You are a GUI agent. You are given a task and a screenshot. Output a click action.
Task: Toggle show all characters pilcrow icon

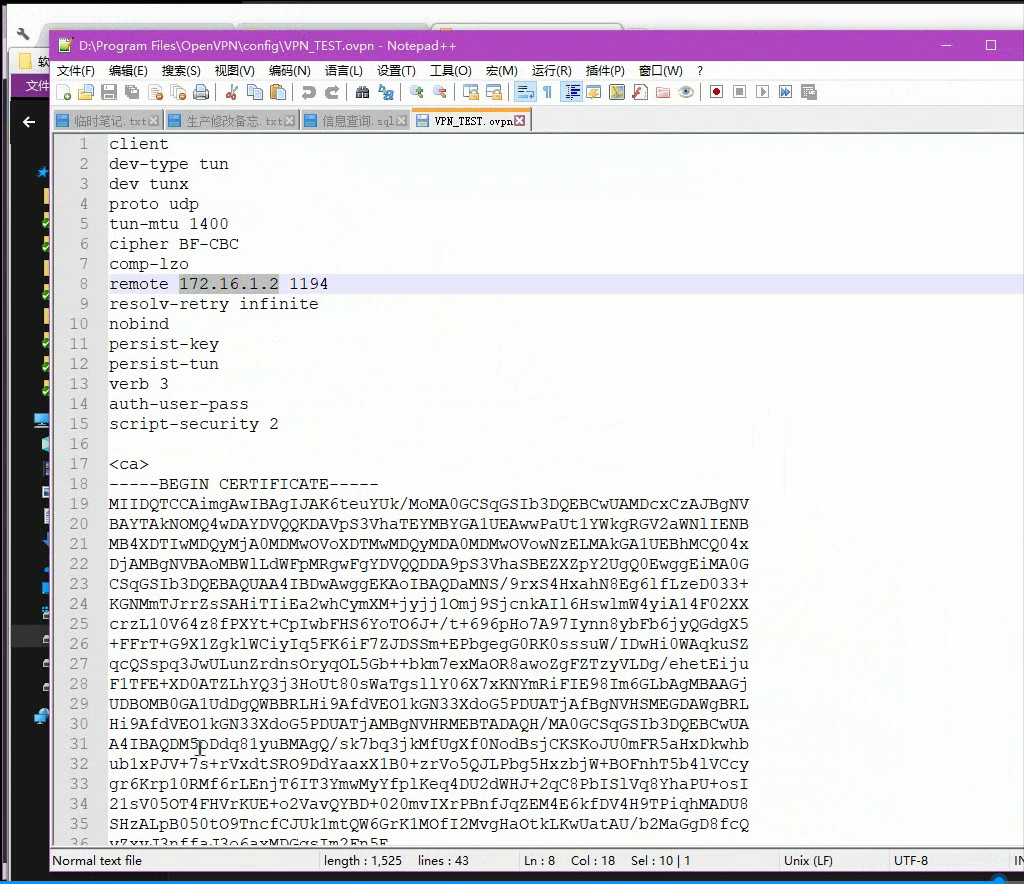(547, 92)
